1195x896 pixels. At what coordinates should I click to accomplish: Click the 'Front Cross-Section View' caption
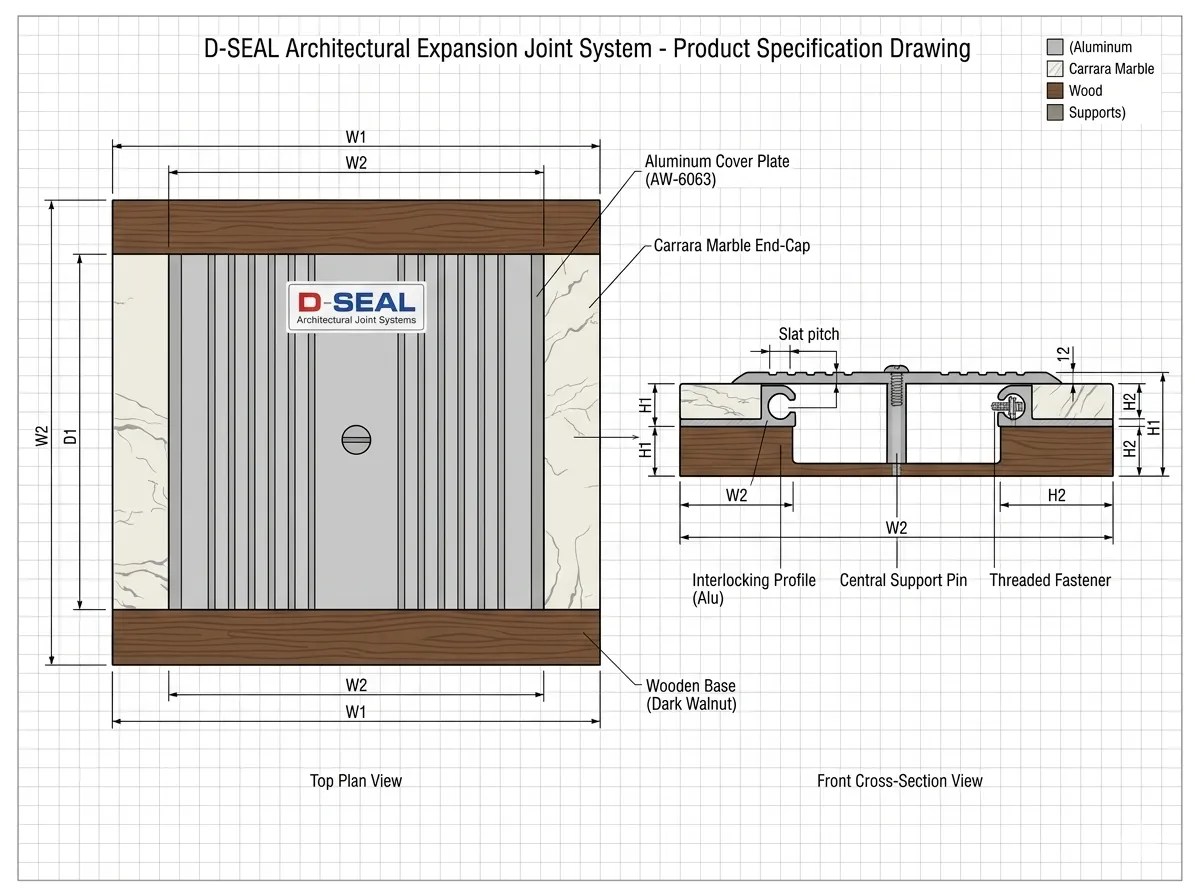point(899,781)
